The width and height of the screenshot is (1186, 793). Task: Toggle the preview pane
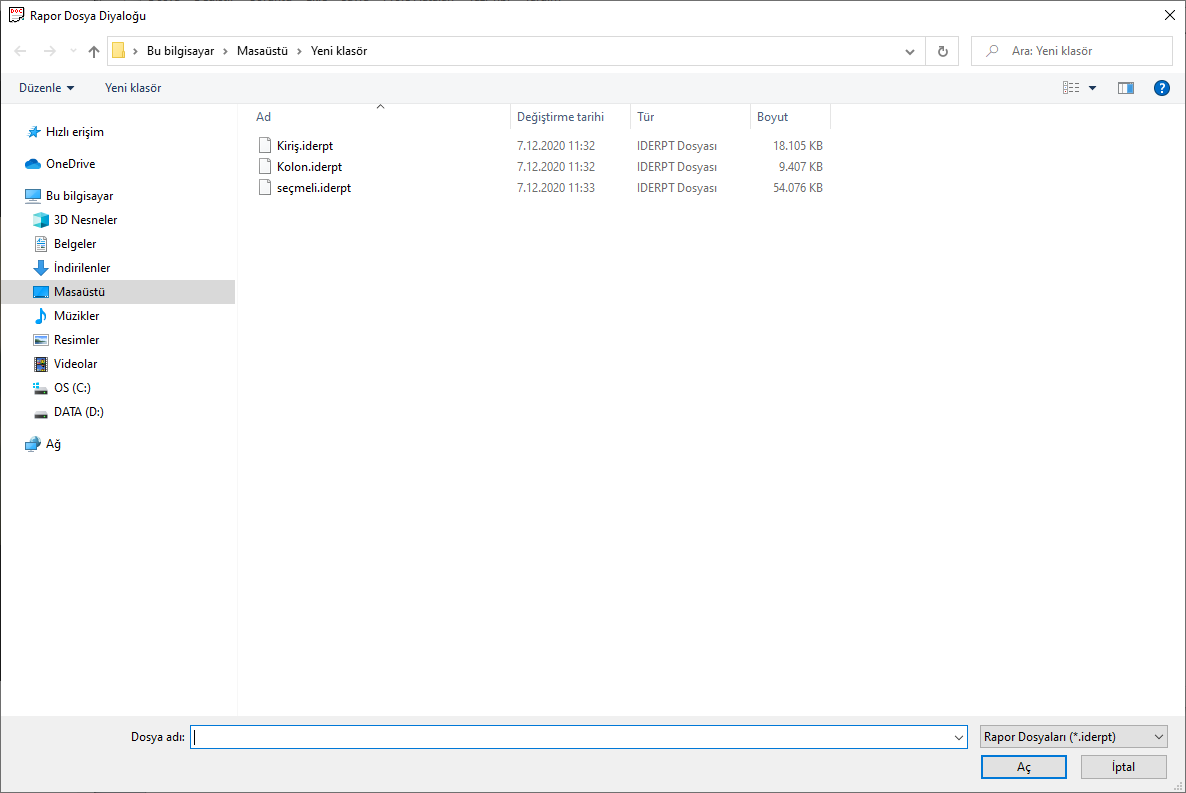[x=1125, y=88]
